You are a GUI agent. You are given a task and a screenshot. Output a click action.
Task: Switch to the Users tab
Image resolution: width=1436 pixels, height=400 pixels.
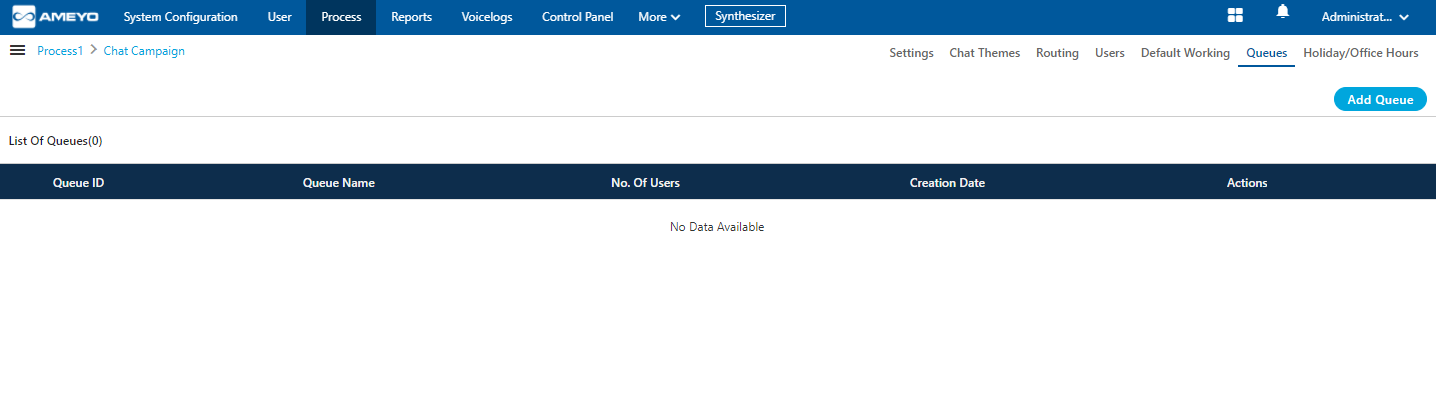coord(1110,53)
